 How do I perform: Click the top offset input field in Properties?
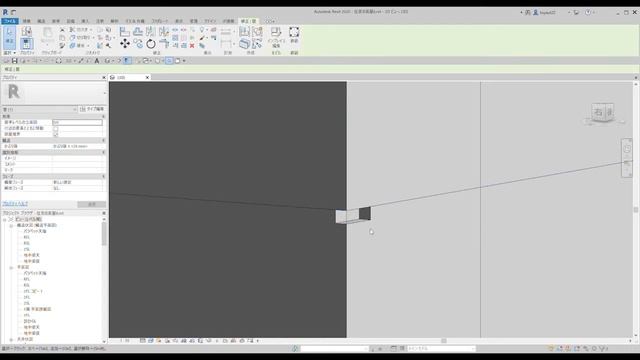77,122
